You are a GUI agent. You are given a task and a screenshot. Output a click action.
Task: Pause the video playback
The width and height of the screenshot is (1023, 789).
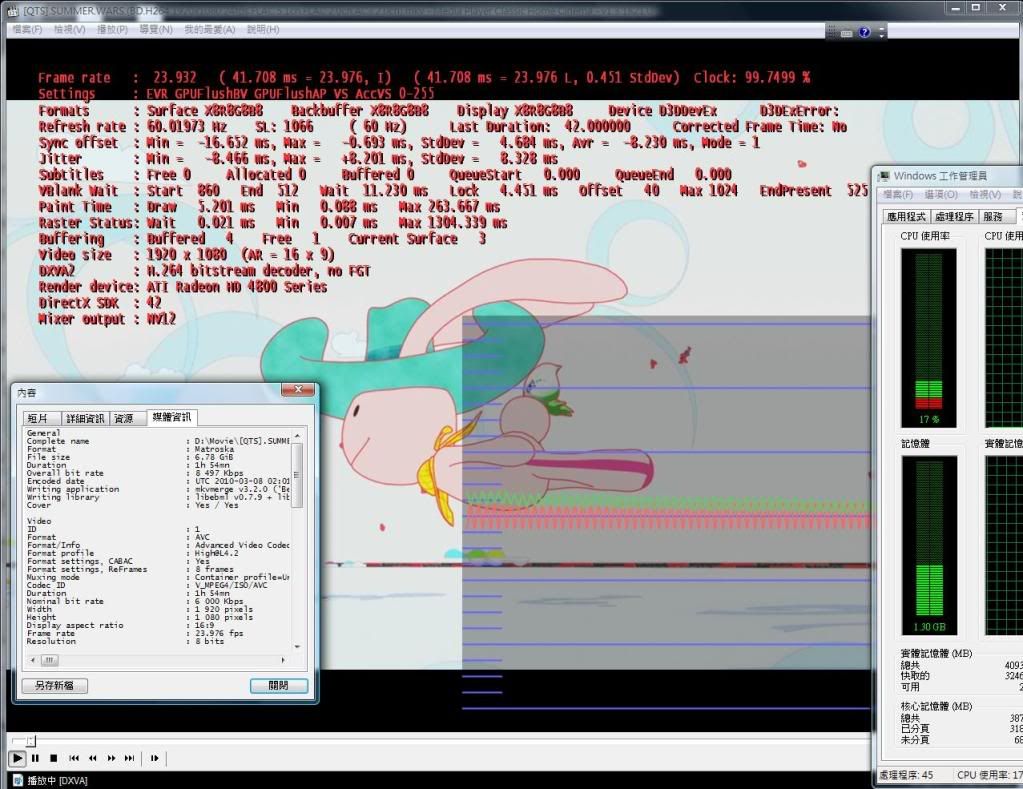[x=35, y=758]
